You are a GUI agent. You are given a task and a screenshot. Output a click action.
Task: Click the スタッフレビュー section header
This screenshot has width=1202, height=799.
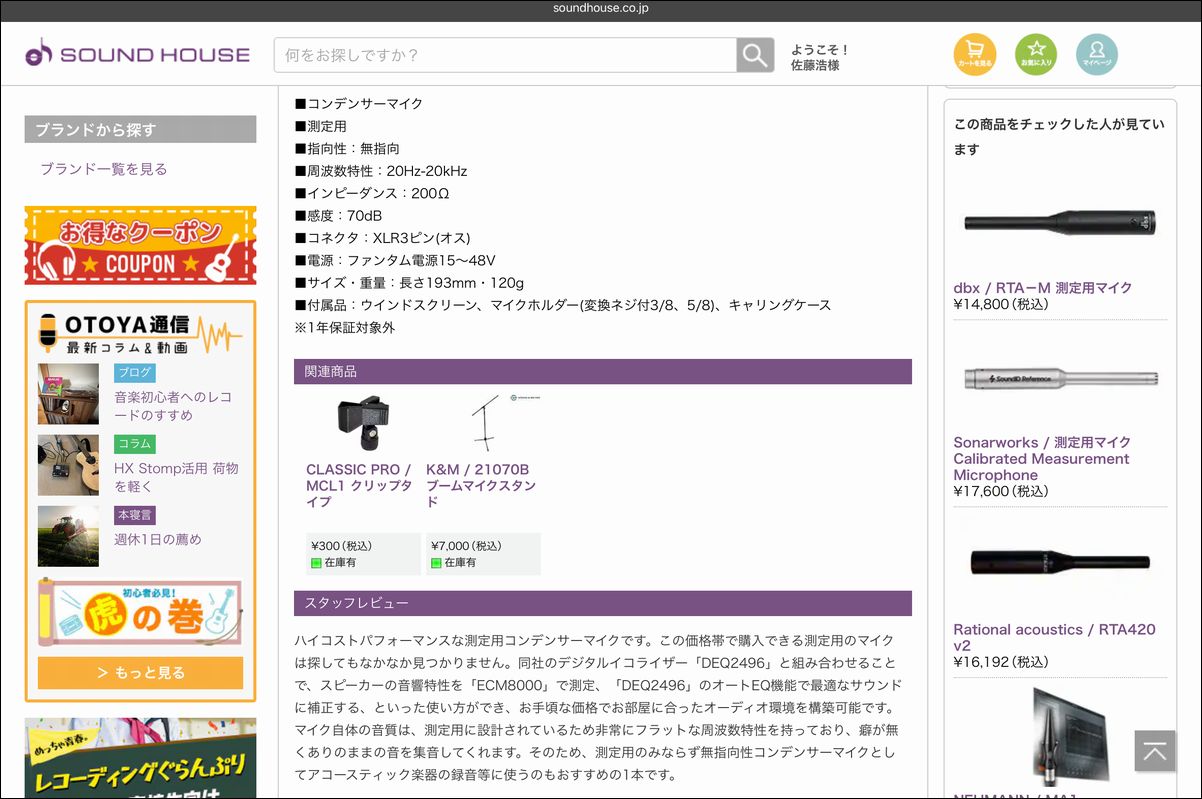[x=603, y=604]
